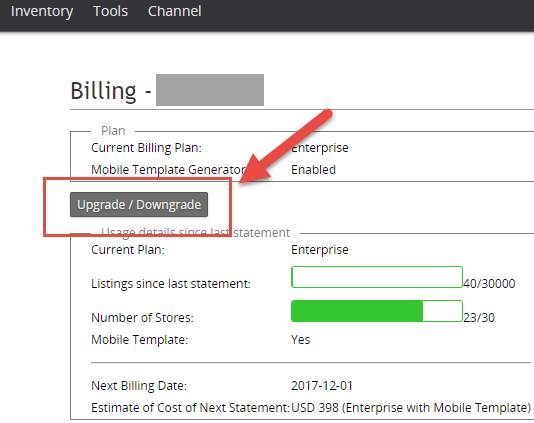Screen dimensions: 534x423
Task: Click the 23/30 stores count
Action: 479,317
